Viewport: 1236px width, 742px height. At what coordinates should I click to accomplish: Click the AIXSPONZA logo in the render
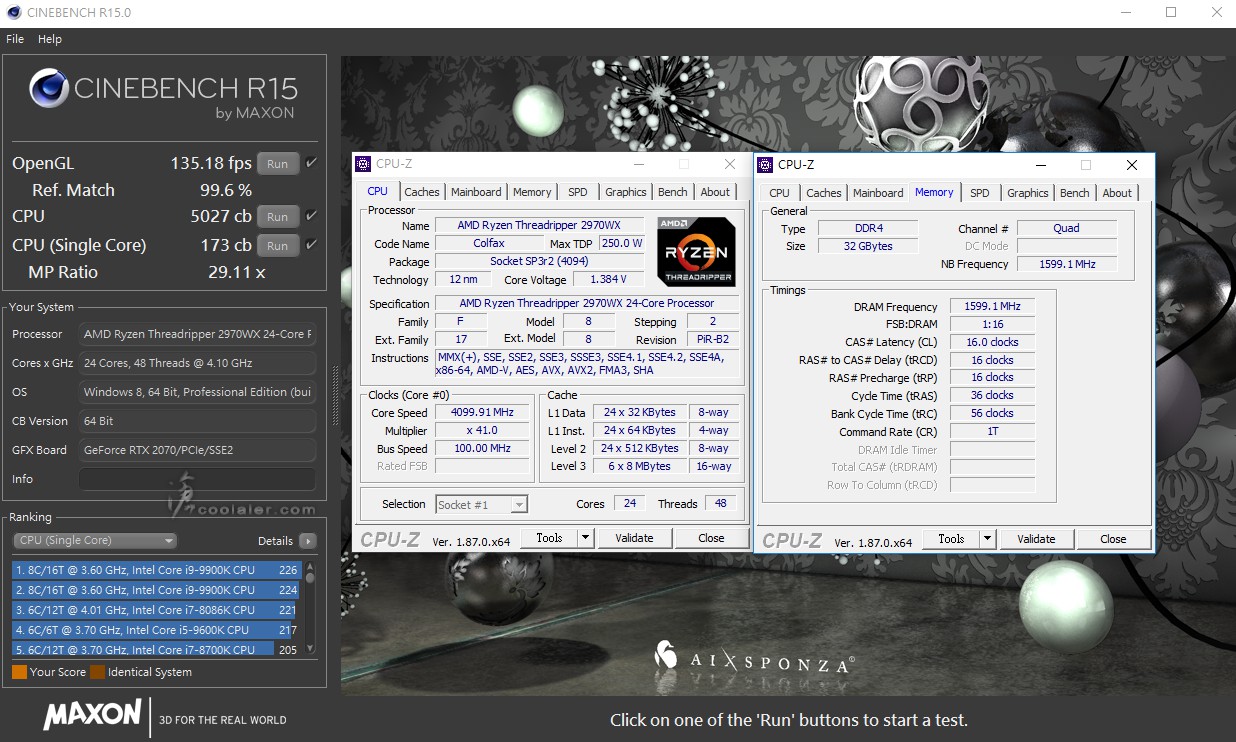click(755, 660)
